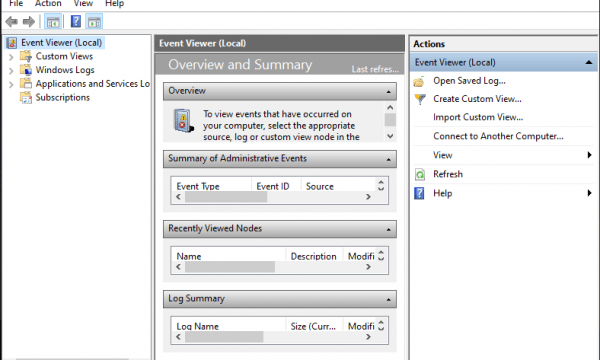Open the Help menu in menu bar
This screenshot has height=360, width=600.
[x=114, y=3]
